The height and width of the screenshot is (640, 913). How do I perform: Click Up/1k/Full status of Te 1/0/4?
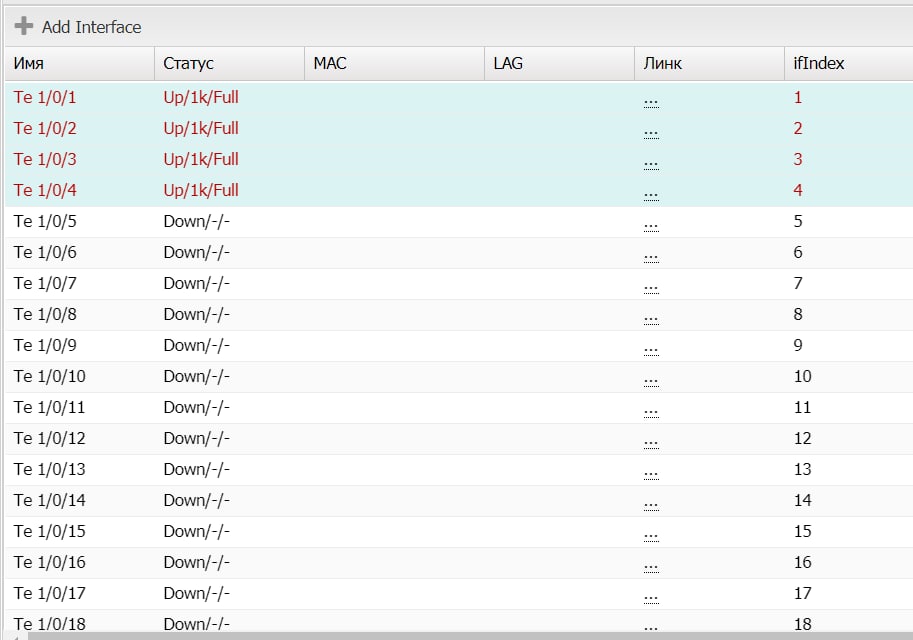coord(201,190)
